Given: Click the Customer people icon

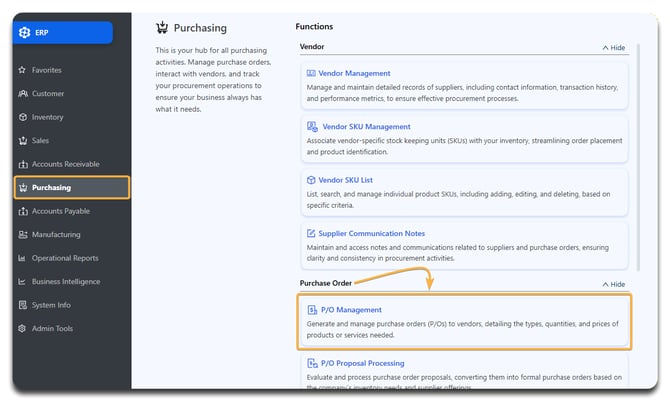Looking at the screenshot, I should [23, 94].
